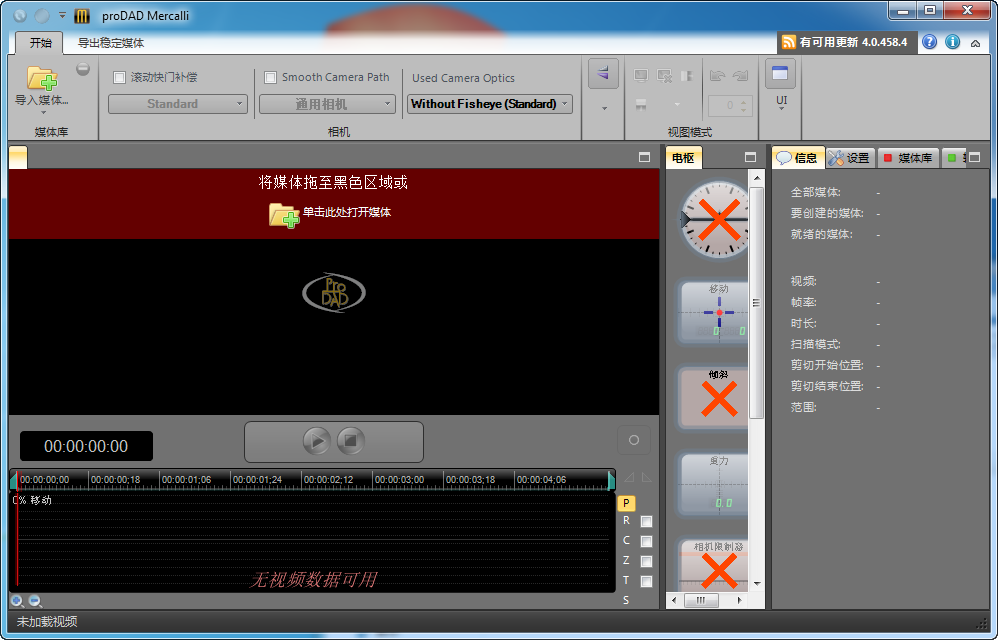Maximize the 电枢 panel via its corner icon
Screen dimensions: 998x640
(750, 157)
